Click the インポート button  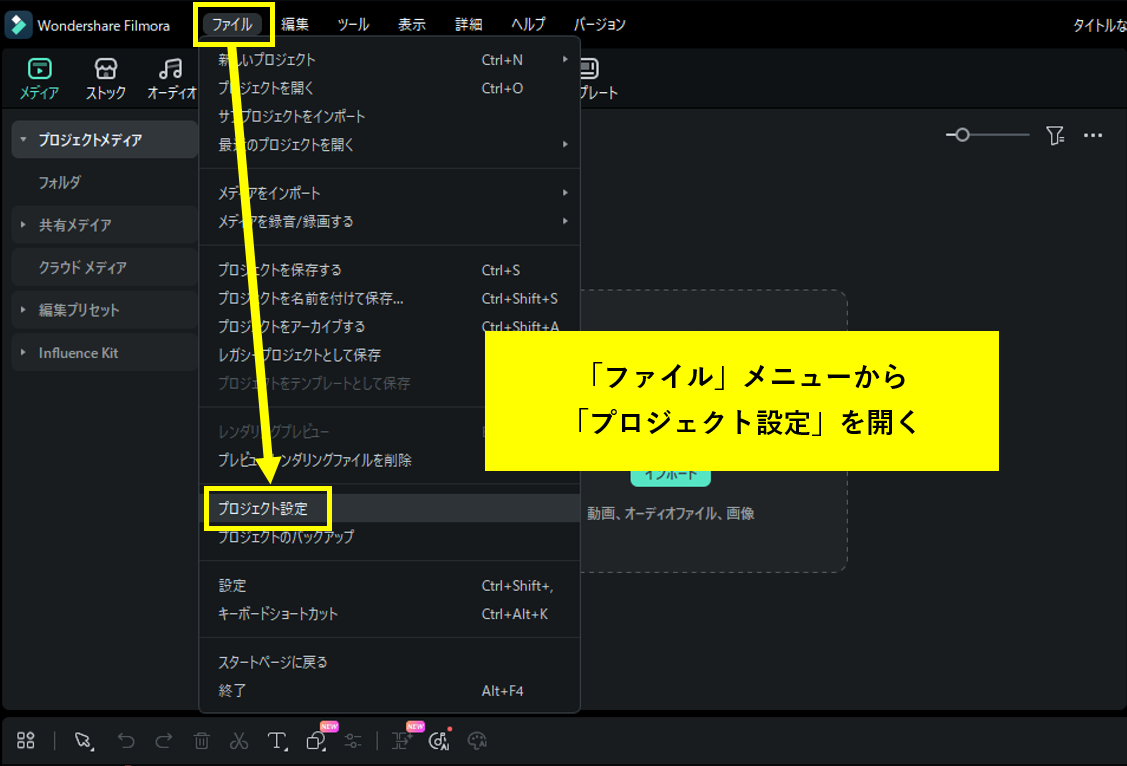[670, 478]
